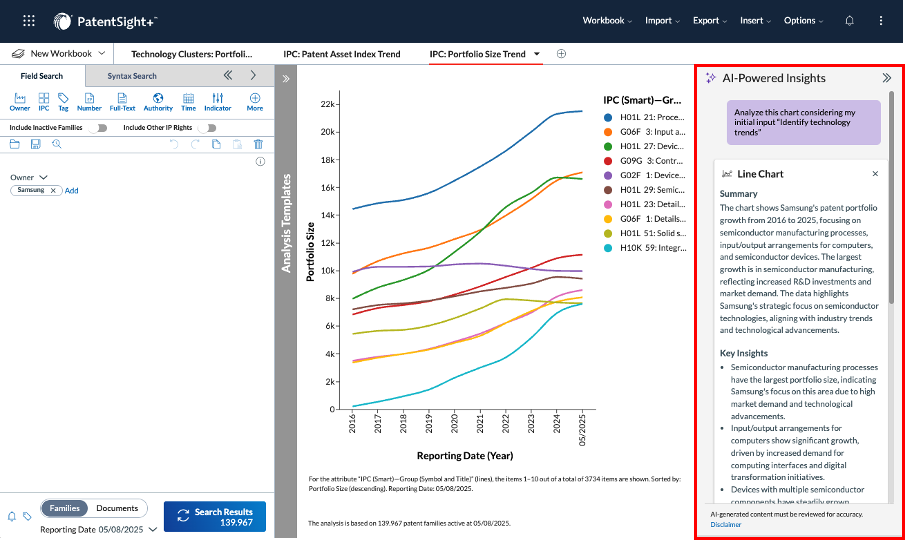910x546 pixels.
Task: Switch to IPC: Patent Asset Index Trend tab
Action: 342,54
